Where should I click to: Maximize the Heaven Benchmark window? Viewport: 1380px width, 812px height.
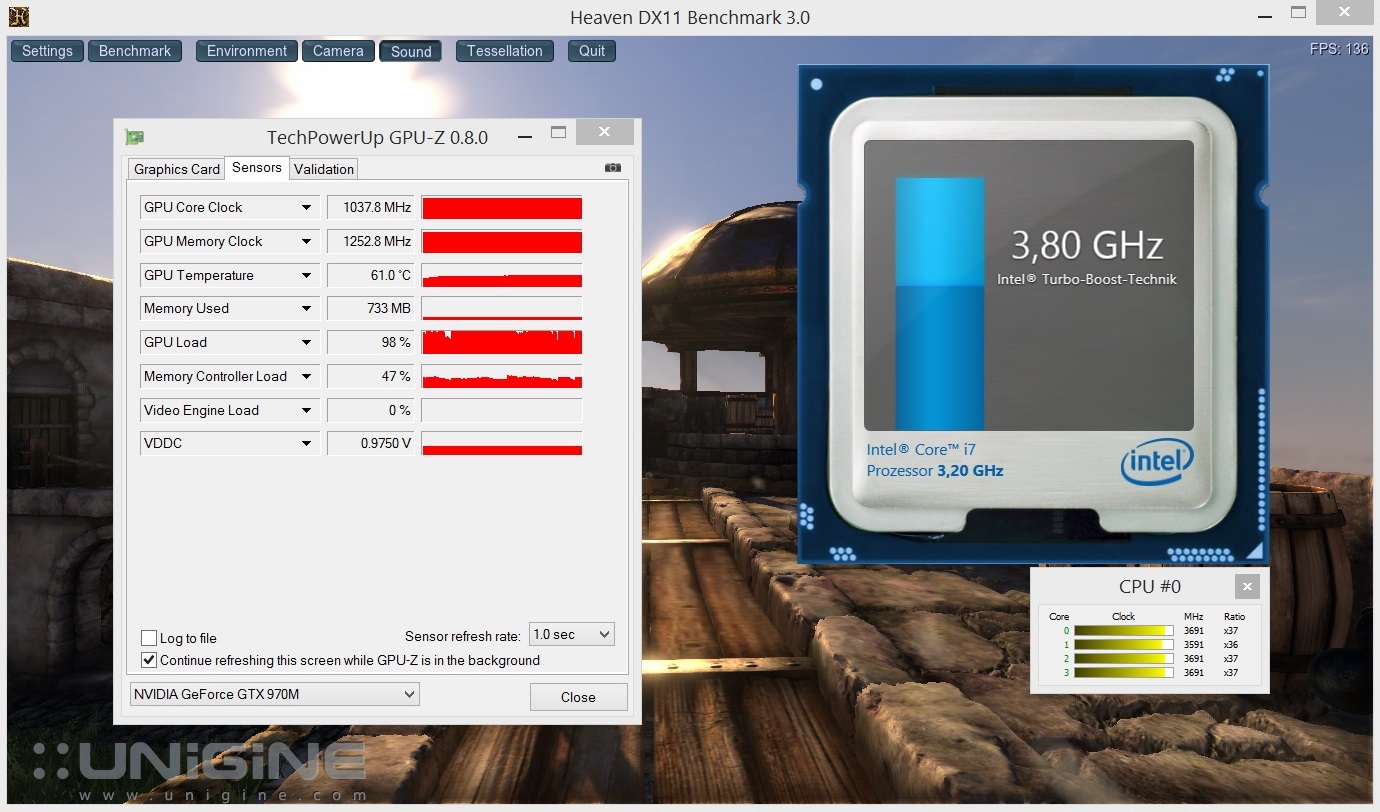[1298, 13]
